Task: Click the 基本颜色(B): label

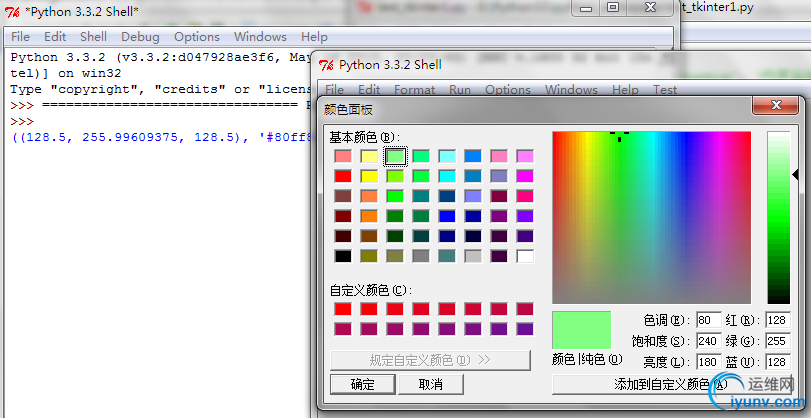Action: click(x=365, y=137)
